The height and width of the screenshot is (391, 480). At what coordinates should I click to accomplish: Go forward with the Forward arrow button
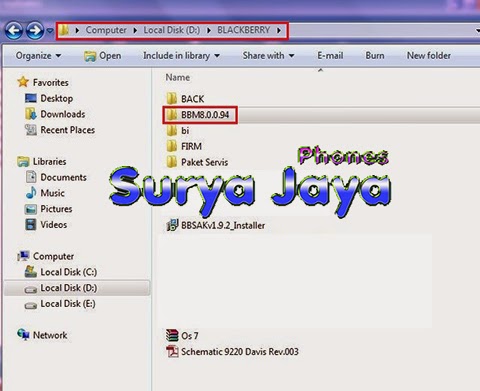coord(35,31)
